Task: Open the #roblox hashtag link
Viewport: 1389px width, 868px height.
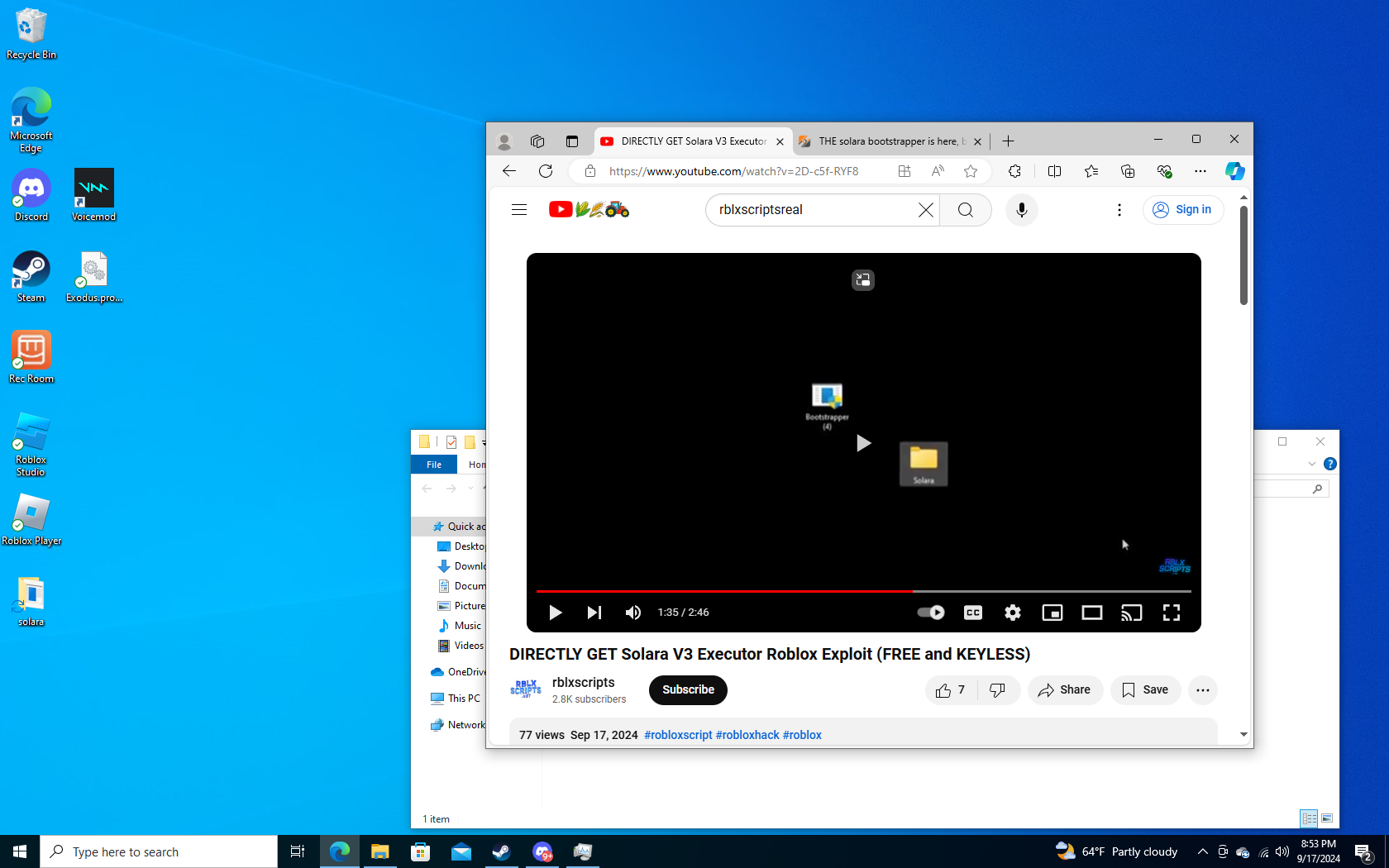Action: (802, 735)
